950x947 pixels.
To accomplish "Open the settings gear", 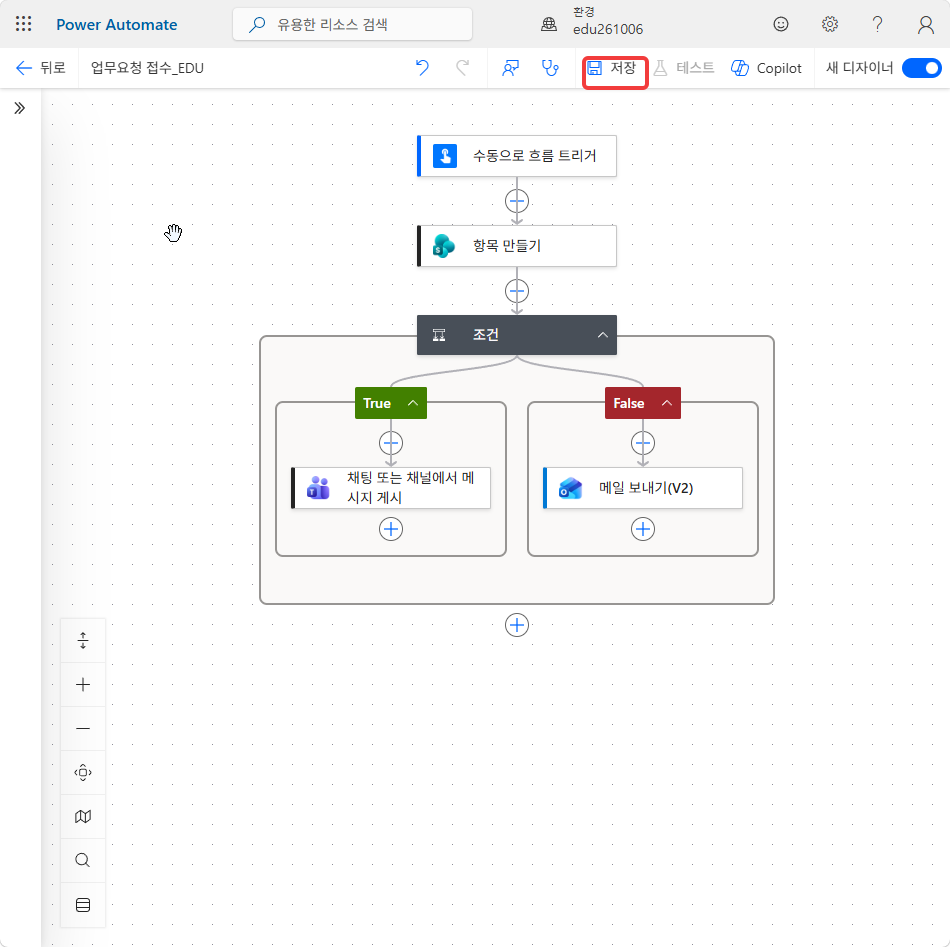I will point(829,24).
